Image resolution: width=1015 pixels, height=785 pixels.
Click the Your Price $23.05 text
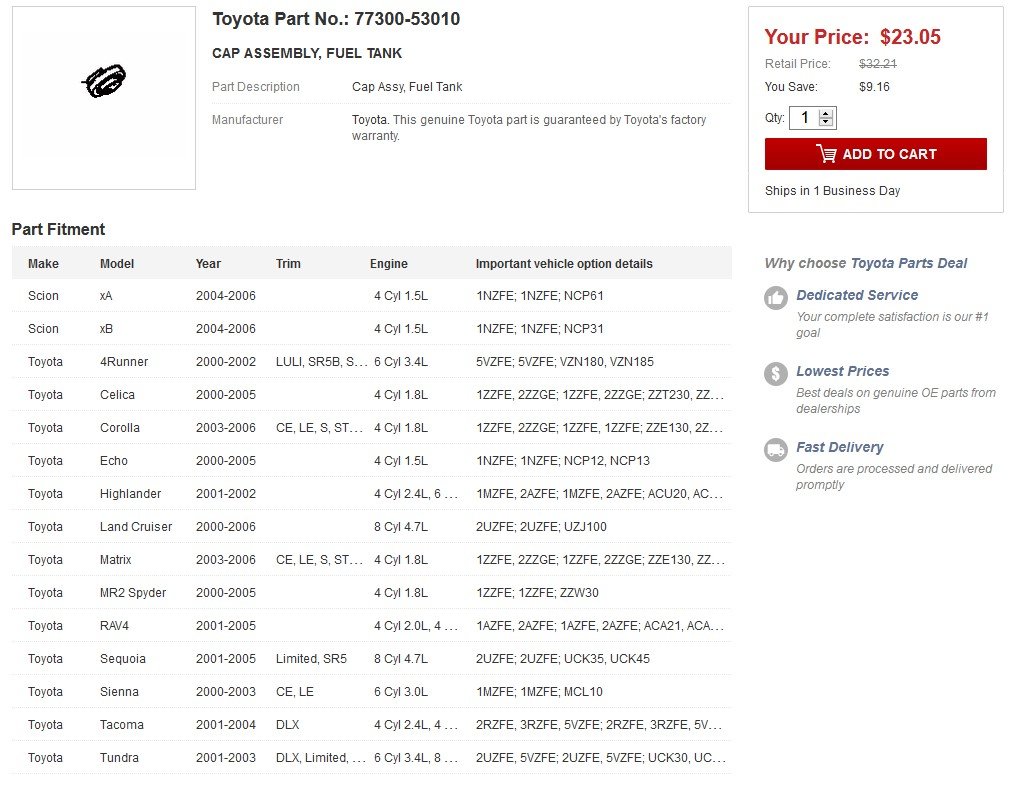[853, 37]
